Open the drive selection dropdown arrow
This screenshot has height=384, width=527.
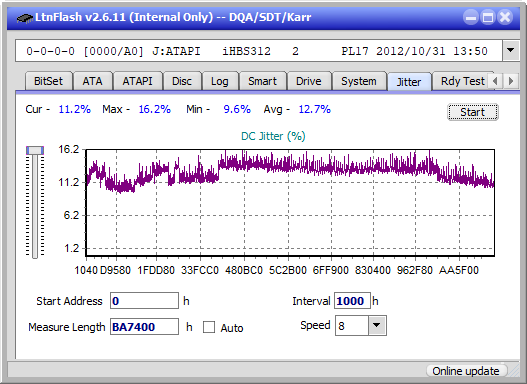[x=511, y=51]
